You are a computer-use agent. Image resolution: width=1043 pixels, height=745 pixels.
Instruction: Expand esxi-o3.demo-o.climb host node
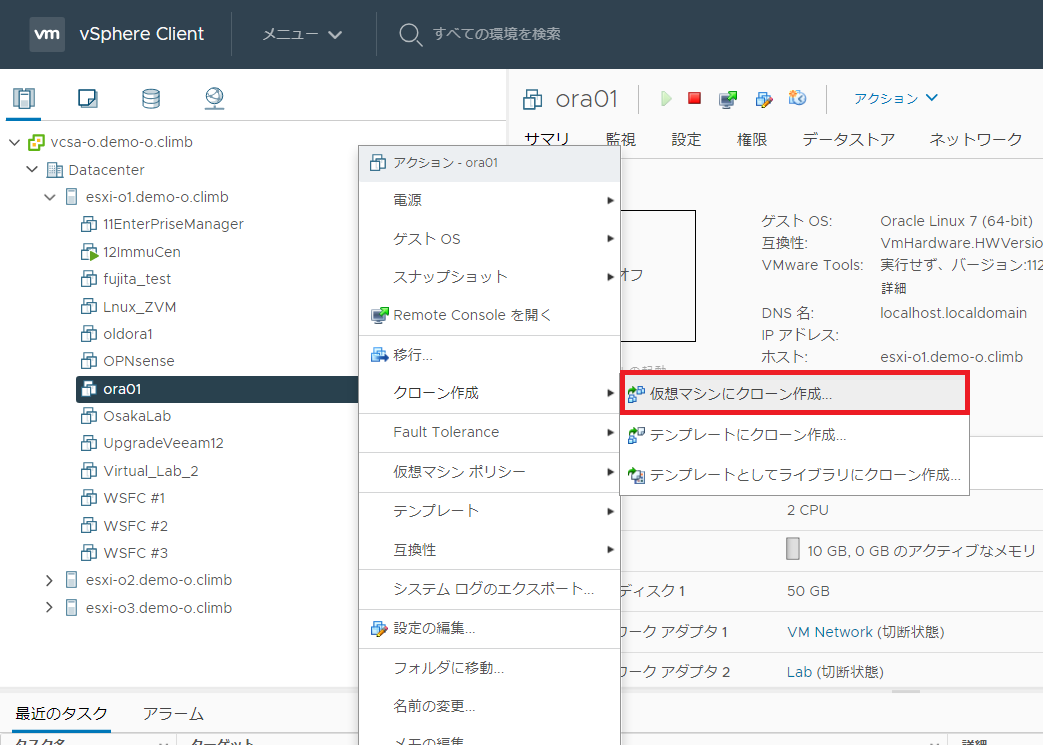click(x=49, y=607)
